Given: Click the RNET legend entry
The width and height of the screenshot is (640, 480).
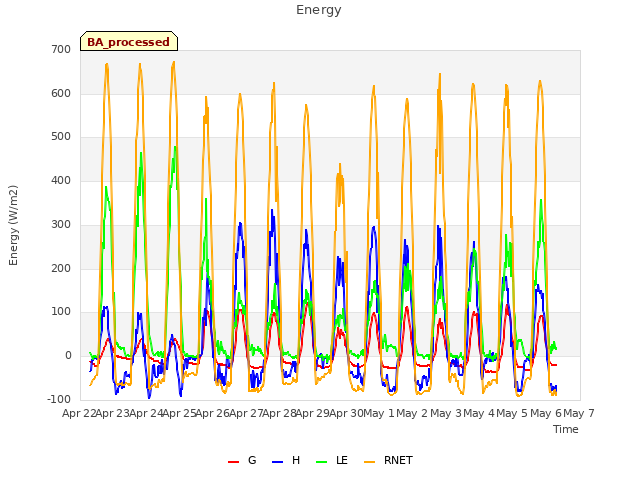Looking at the screenshot, I should pos(388,460).
